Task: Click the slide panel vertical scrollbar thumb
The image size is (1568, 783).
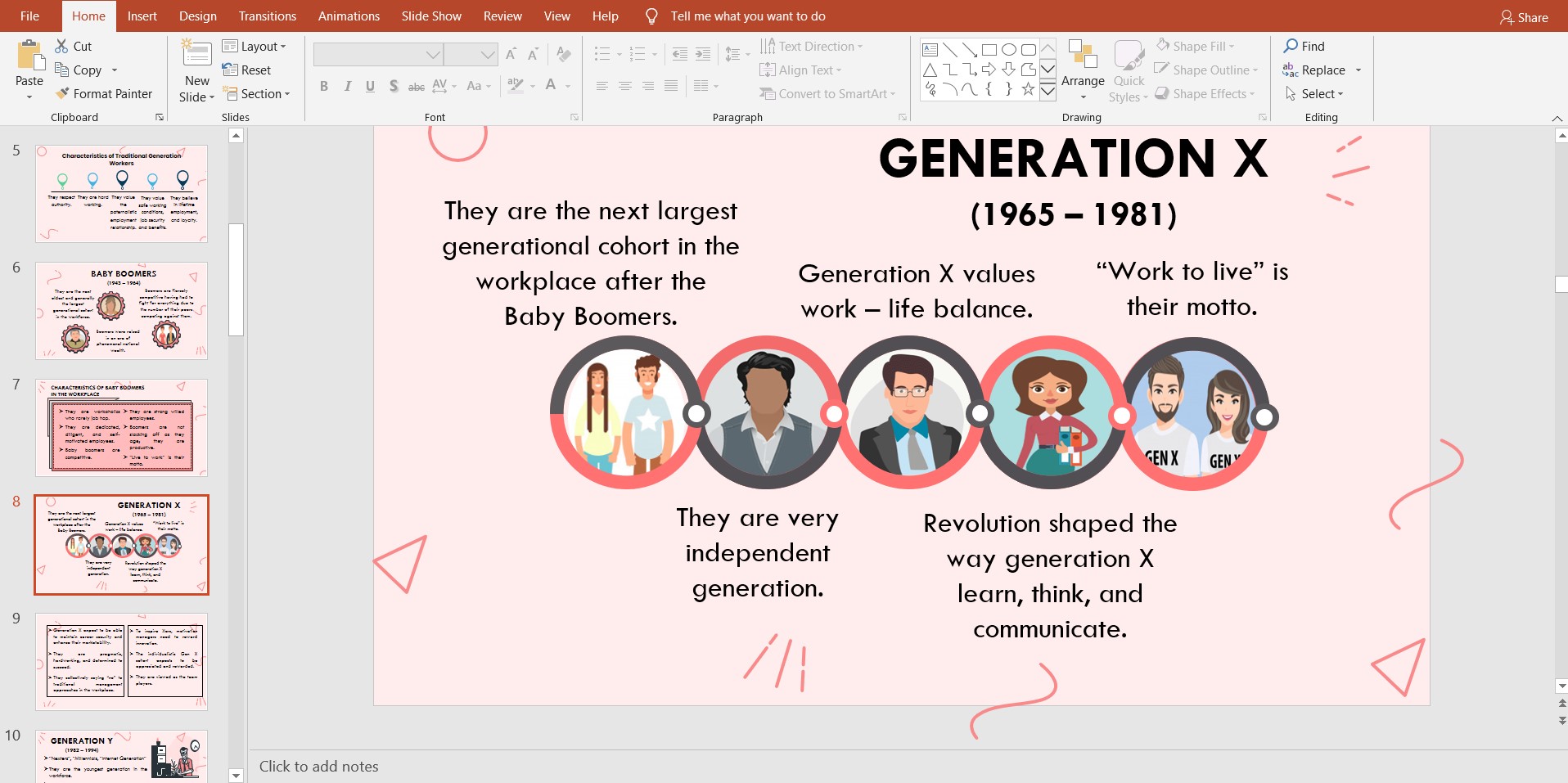Action: coord(236,279)
